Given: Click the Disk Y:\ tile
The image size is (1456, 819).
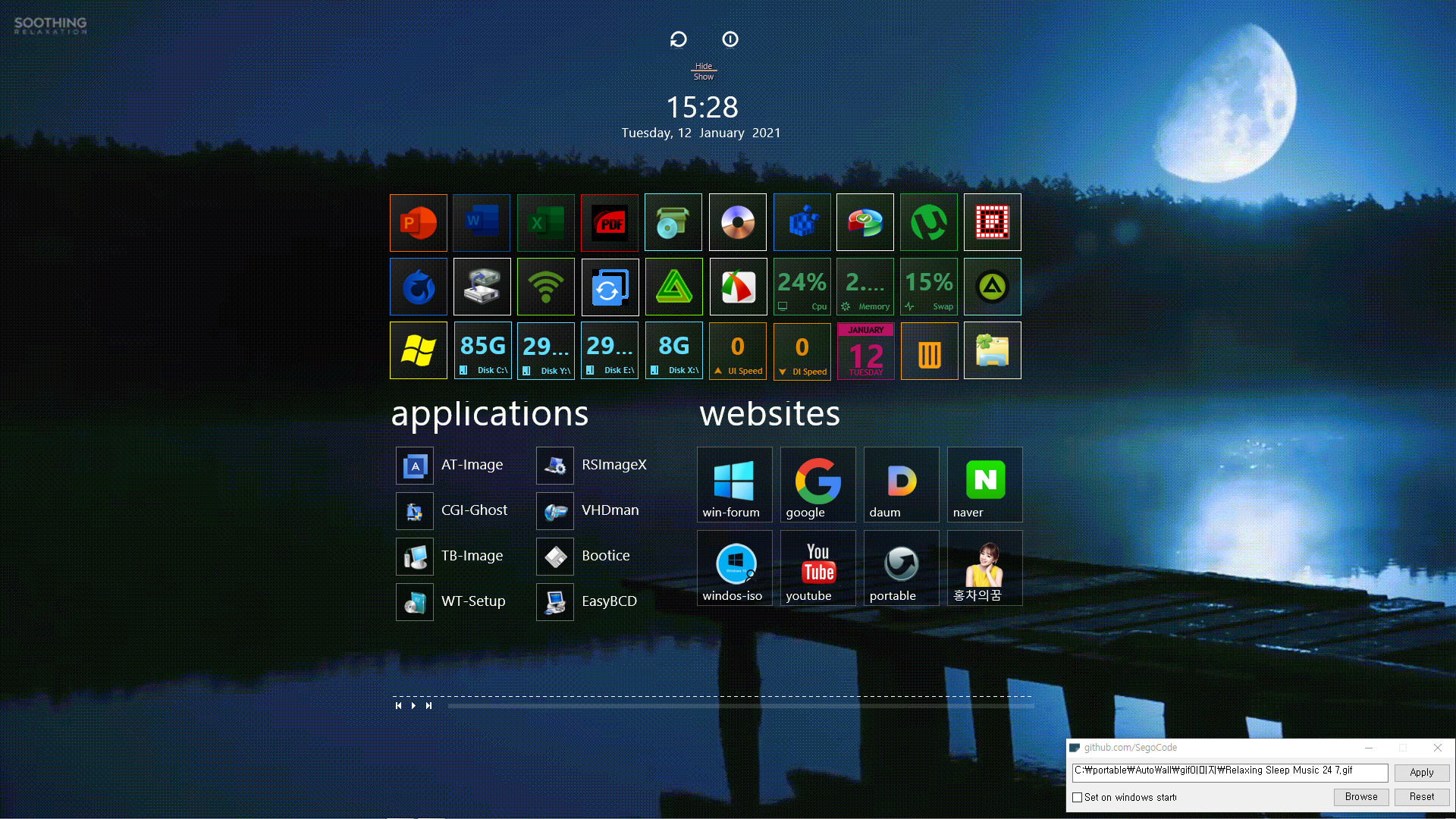Looking at the screenshot, I should pyautogui.click(x=546, y=350).
